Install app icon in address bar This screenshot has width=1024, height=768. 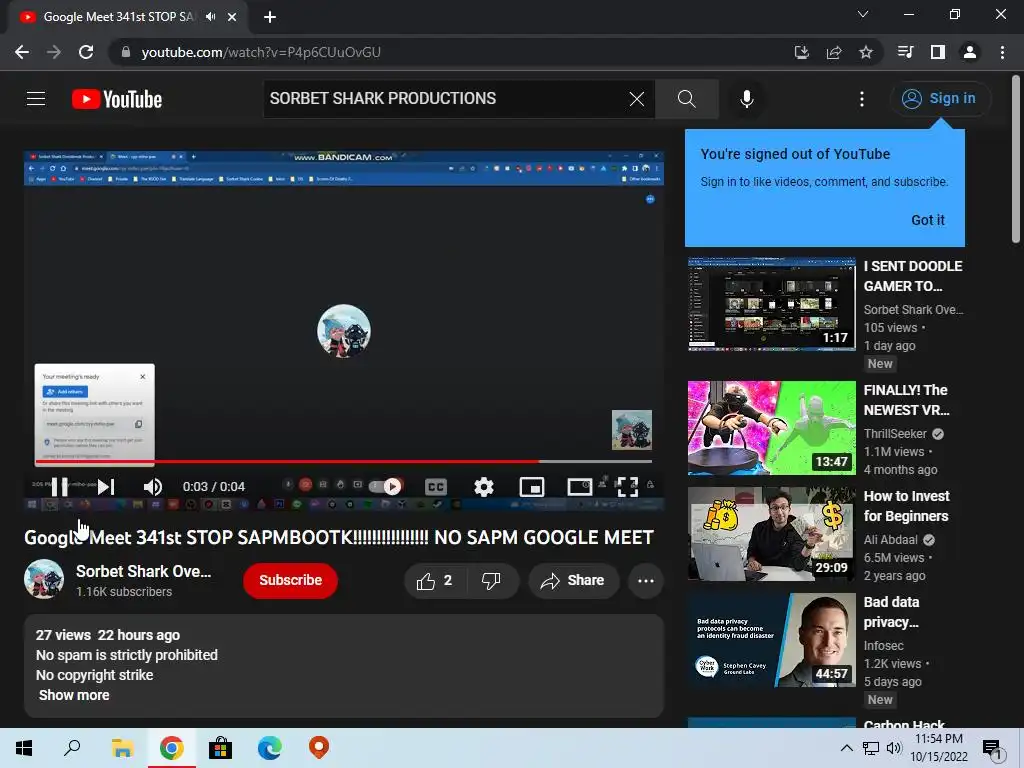click(x=801, y=52)
